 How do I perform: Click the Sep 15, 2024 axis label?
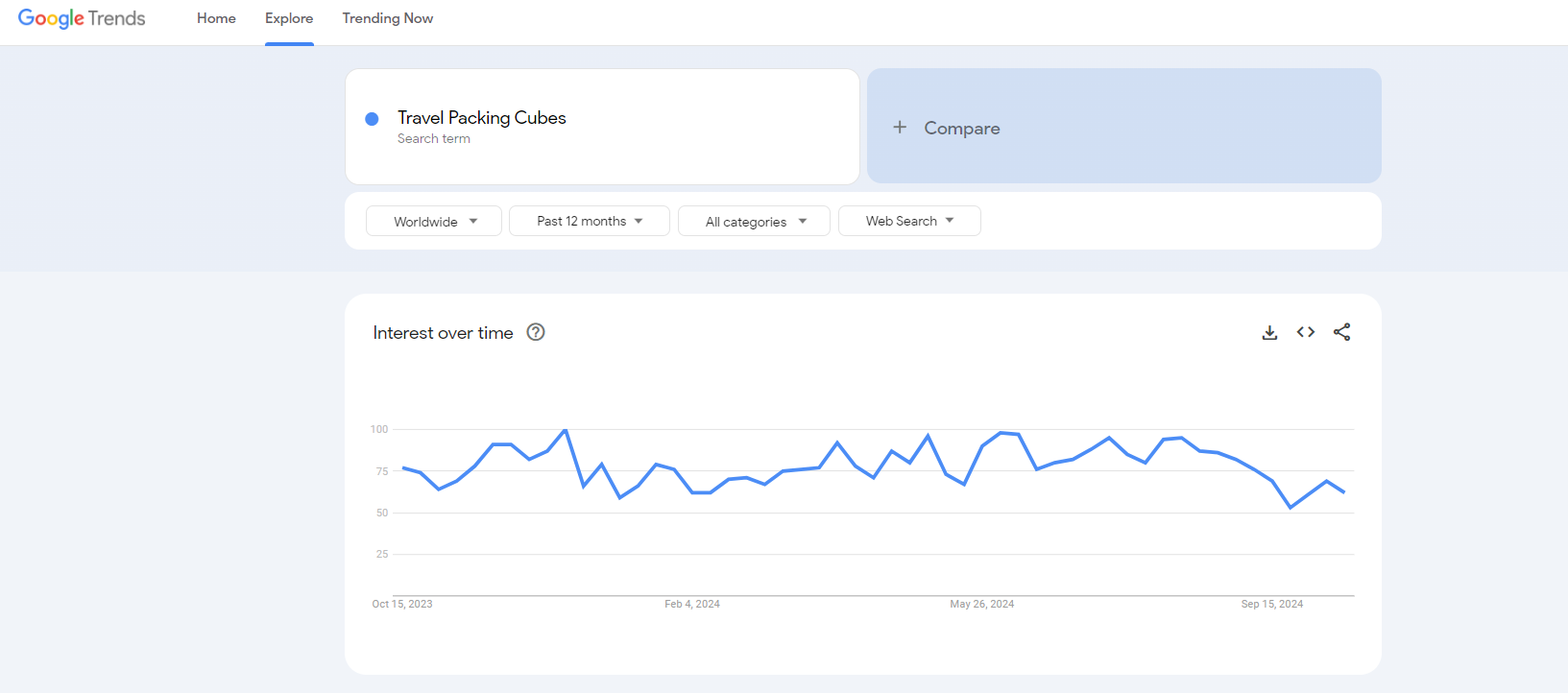(x=1272, y=604)
